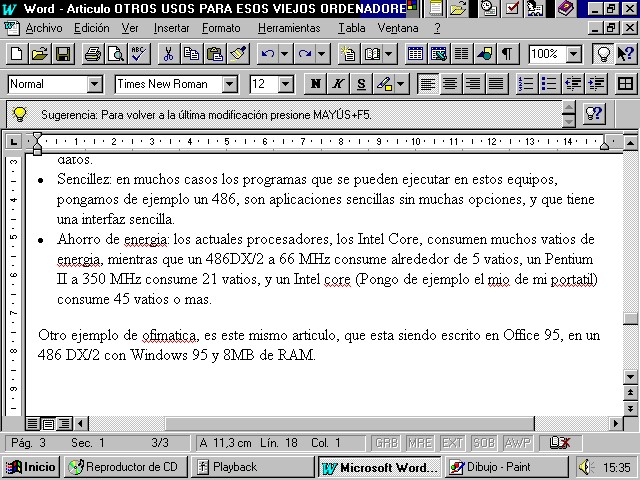Open the Archivo menu
This screenshot has height=480, width=640.
point(44,28)
